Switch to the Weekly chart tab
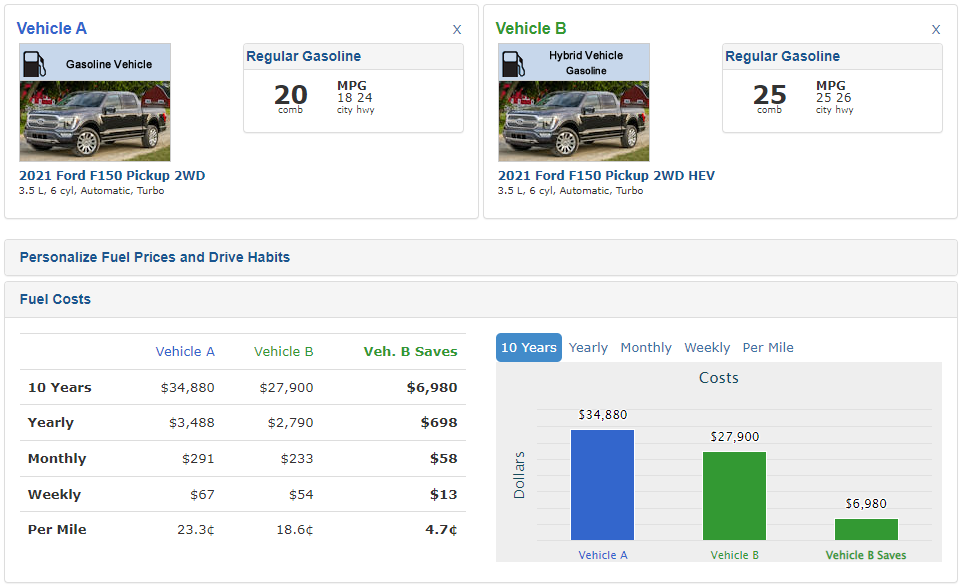This screenshot has width=961, height=586. 707,348
